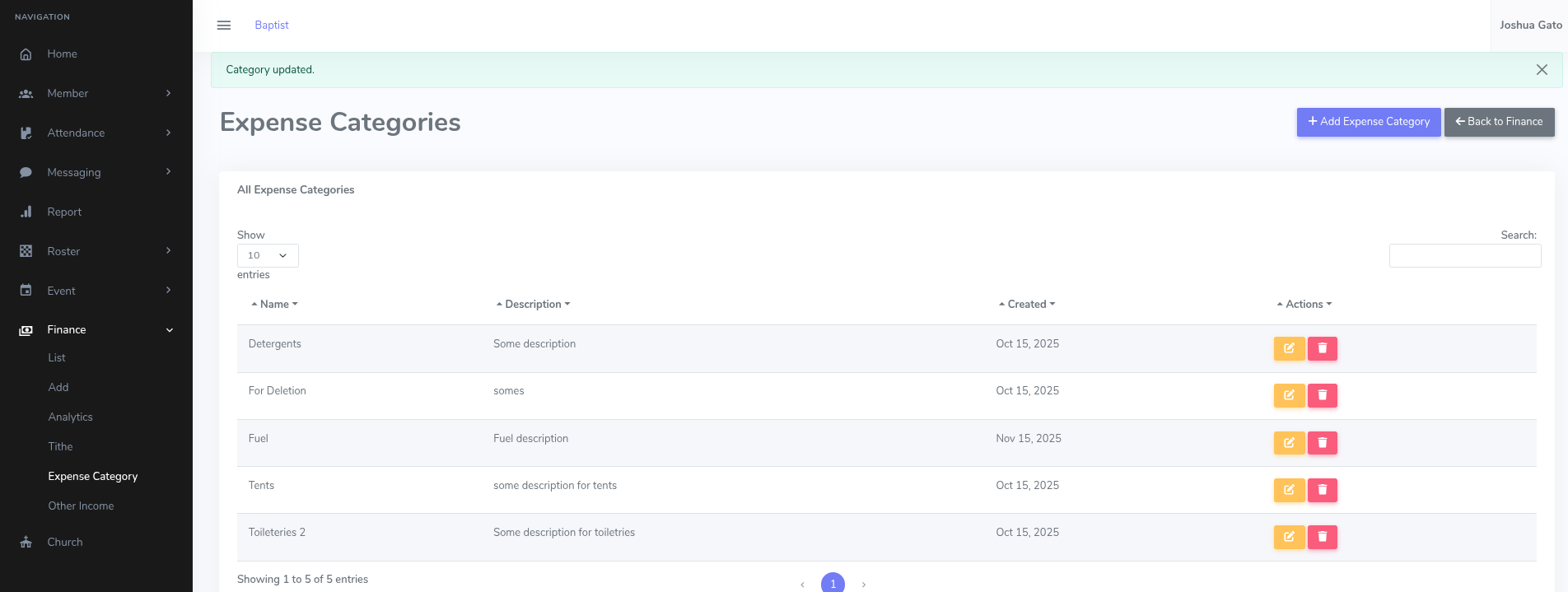Sort by Description column header
The height and width of the screenshot is (592, 1568).
[533, 304]
